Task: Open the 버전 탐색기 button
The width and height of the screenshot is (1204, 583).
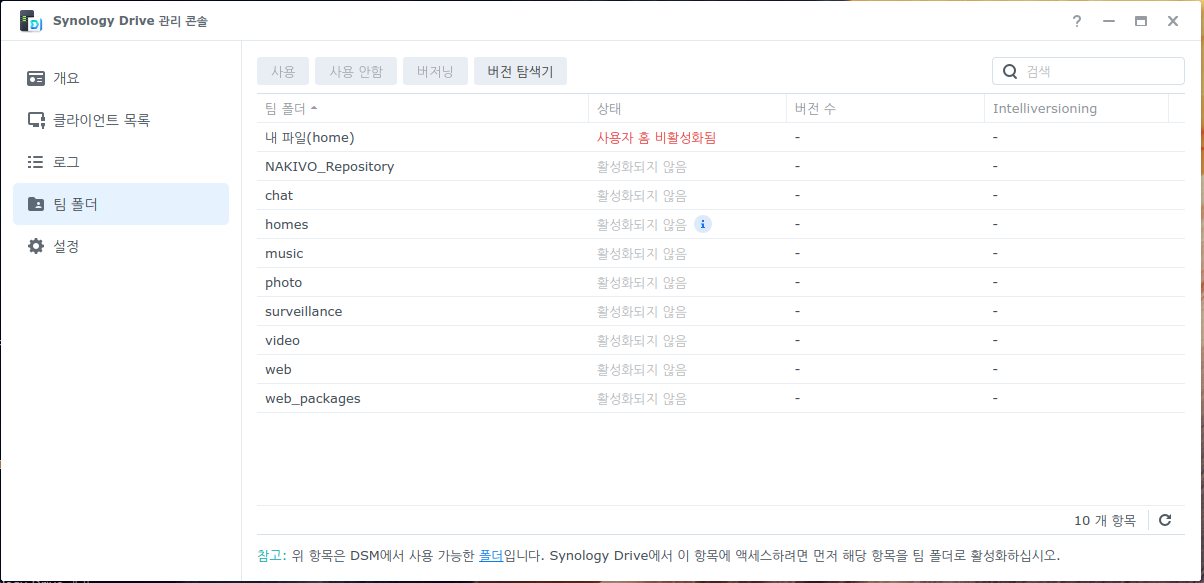Action: (x=520, y=71)
